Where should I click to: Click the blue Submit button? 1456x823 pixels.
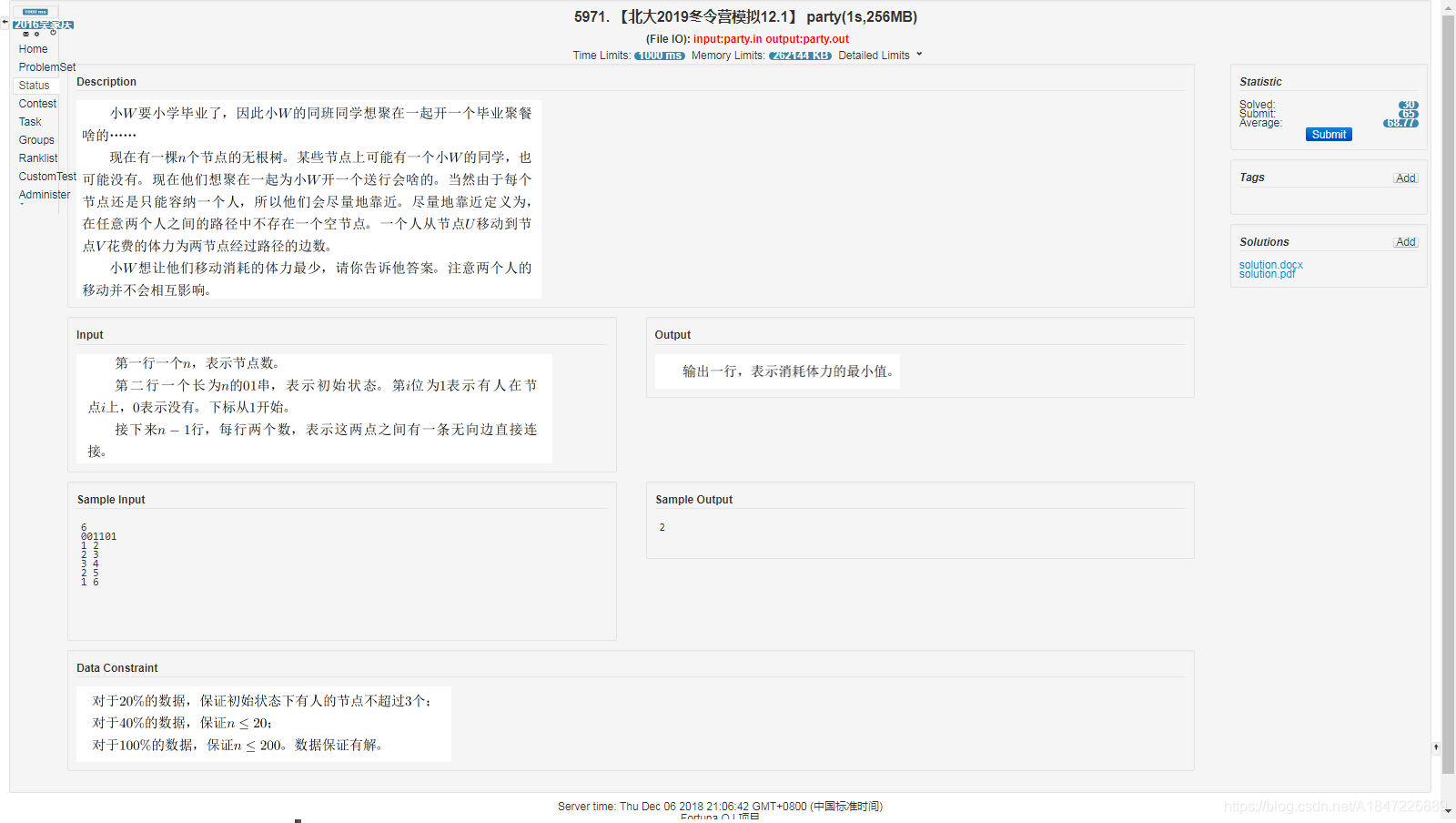point(1329,135)
